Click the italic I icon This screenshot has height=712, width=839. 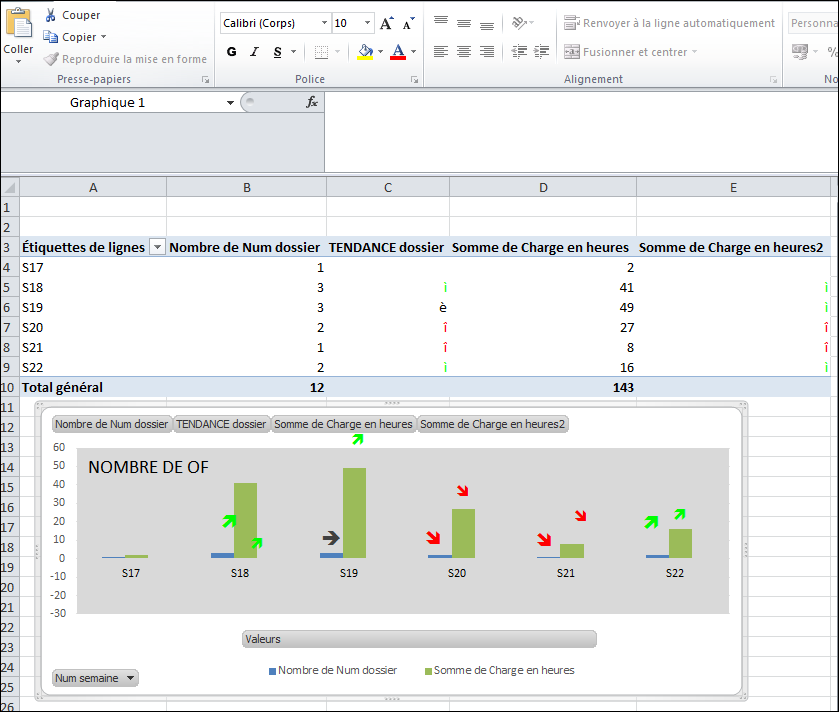pyautogui.click(x=252, y=50)
